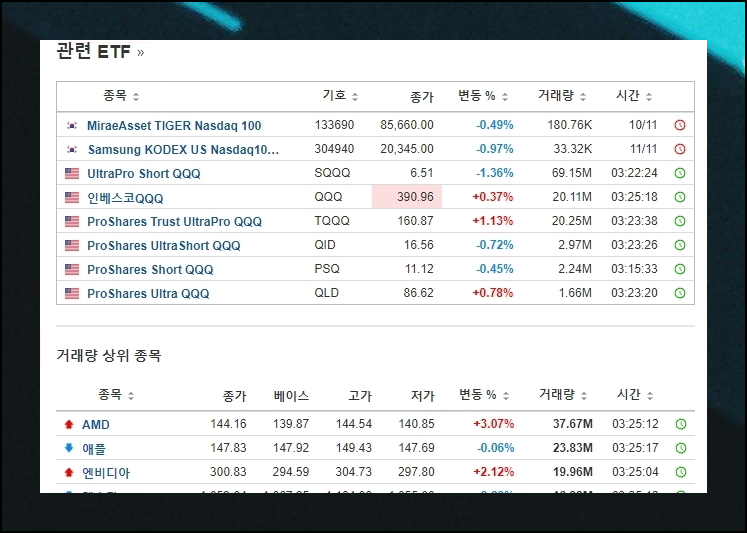
Task: Open 인베스코QQQ ETF link
Action: pos(125,198)
